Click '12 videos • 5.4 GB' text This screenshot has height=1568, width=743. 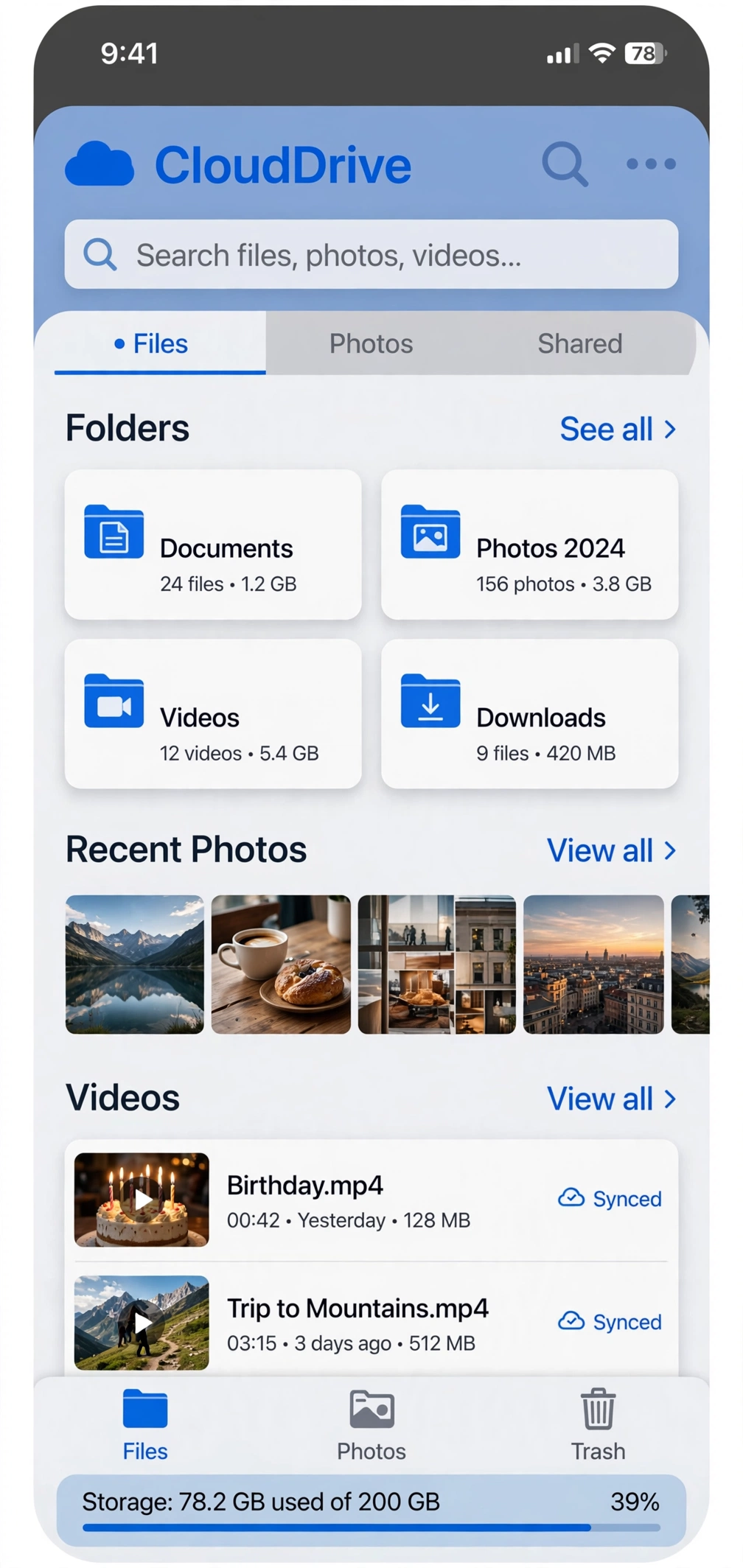coord(240,753)
